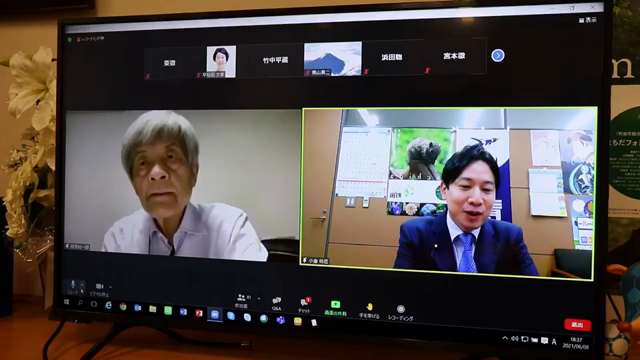640x360 pixels.
Task: Open File Explorer folder on taskbar
Action: pyautogui.click(x=153, y=309)
